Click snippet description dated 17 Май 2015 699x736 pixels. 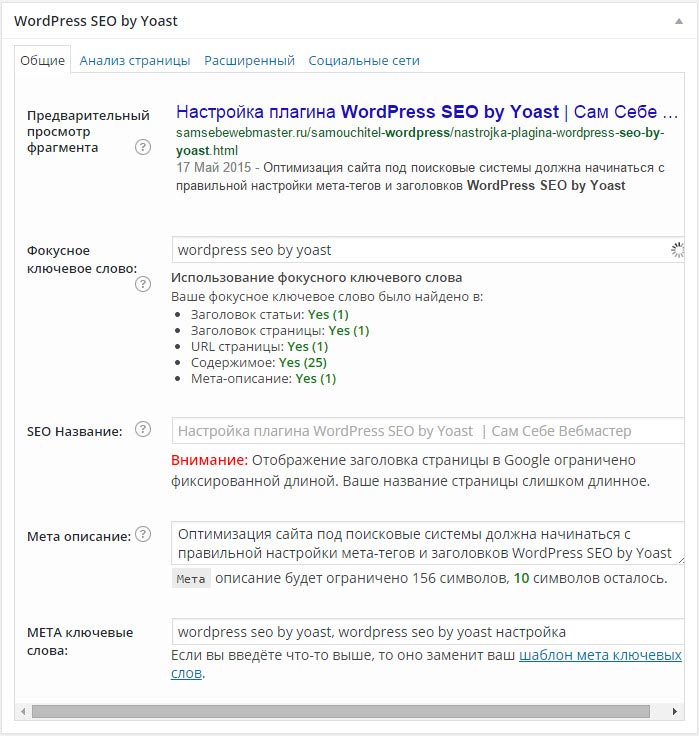coord(420,176)
